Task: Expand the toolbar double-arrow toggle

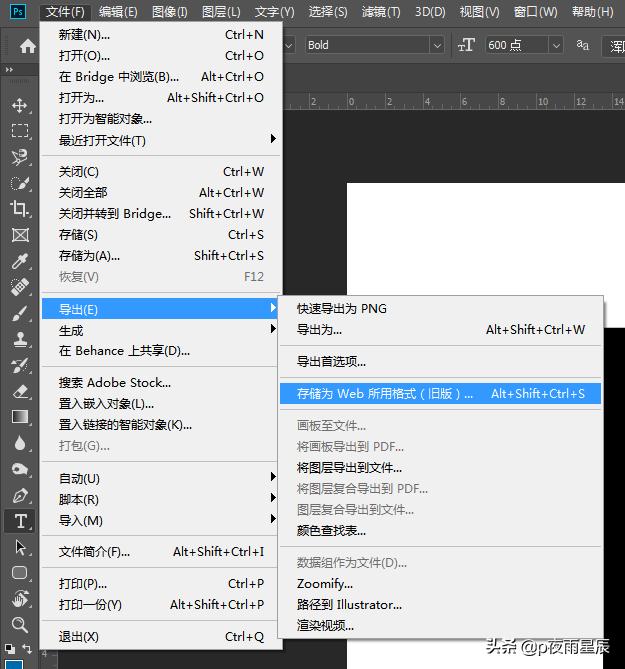Action: pos(9,69)
